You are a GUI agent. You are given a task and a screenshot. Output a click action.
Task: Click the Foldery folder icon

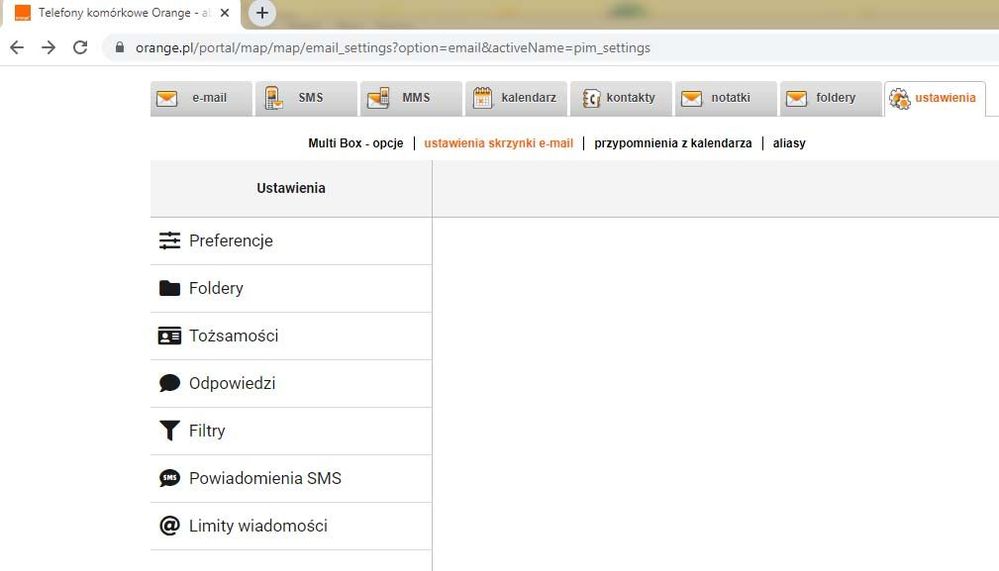tap(169, 288)
